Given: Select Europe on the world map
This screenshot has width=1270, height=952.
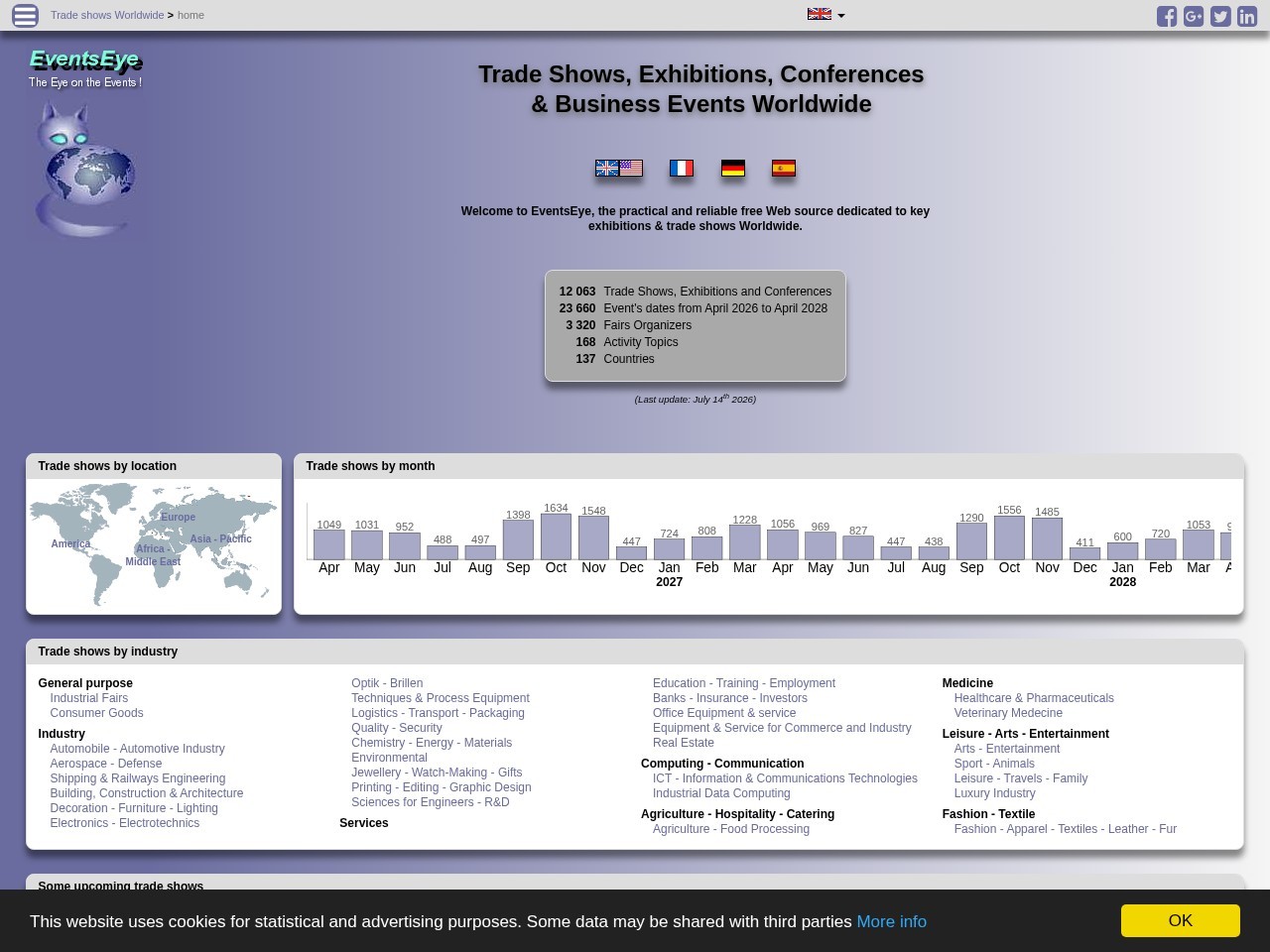Looking at the screenshot, I should point(179,517).
